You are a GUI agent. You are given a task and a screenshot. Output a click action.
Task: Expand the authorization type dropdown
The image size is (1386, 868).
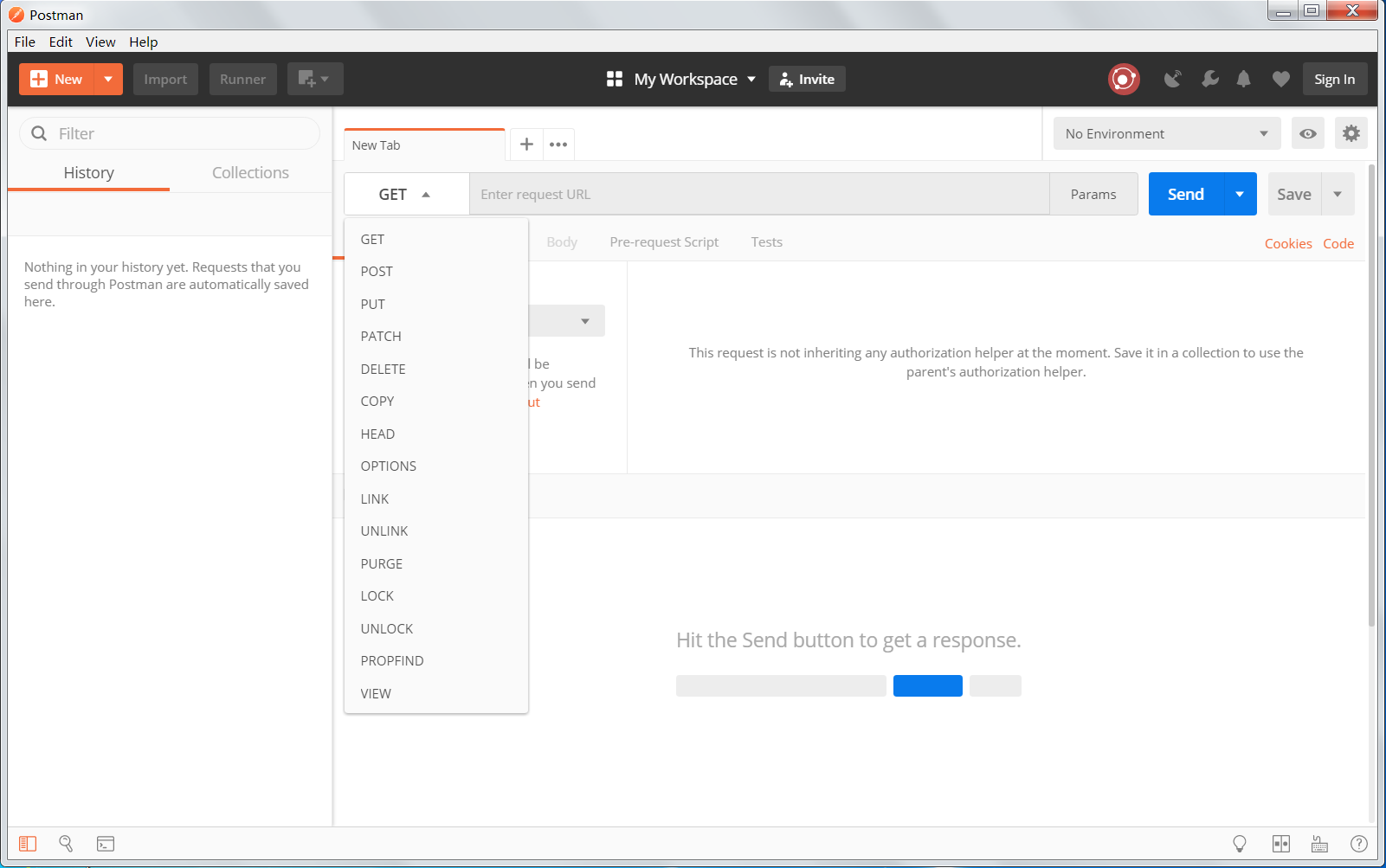pyautogui.click(x=567, y=321)
